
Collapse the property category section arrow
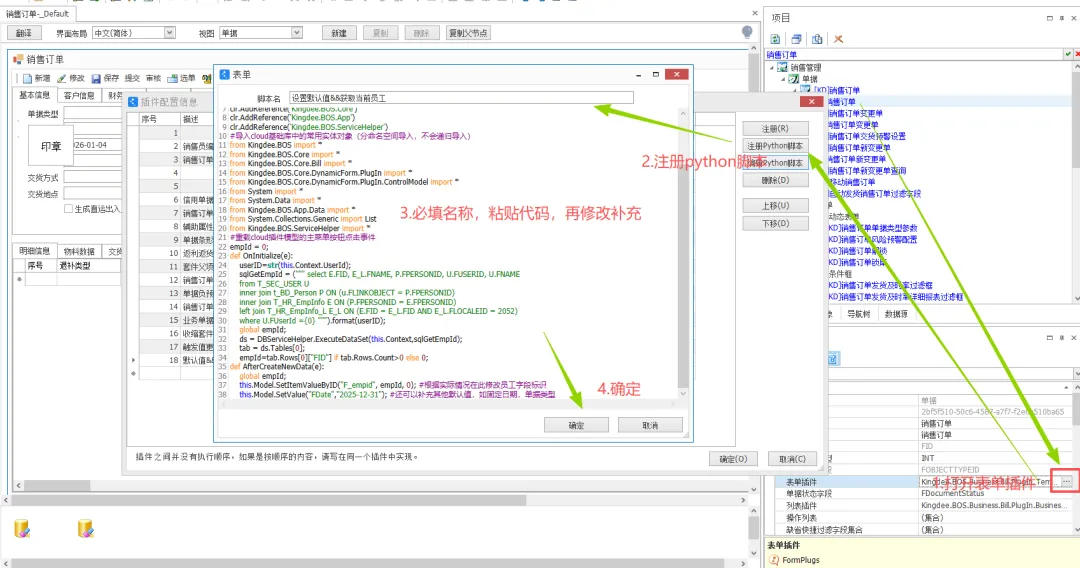click(1067, 388)
